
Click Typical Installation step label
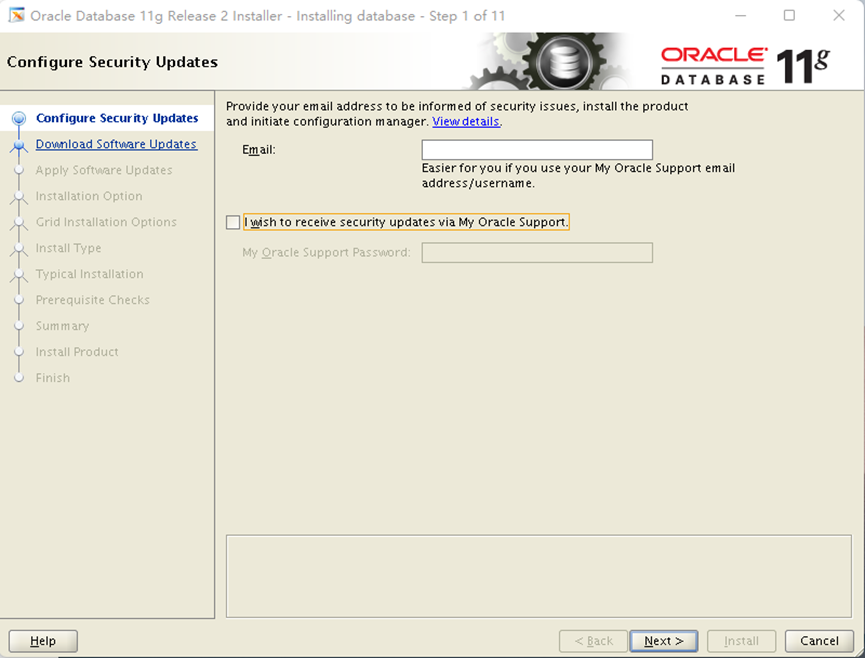click(x=89, y=274)
